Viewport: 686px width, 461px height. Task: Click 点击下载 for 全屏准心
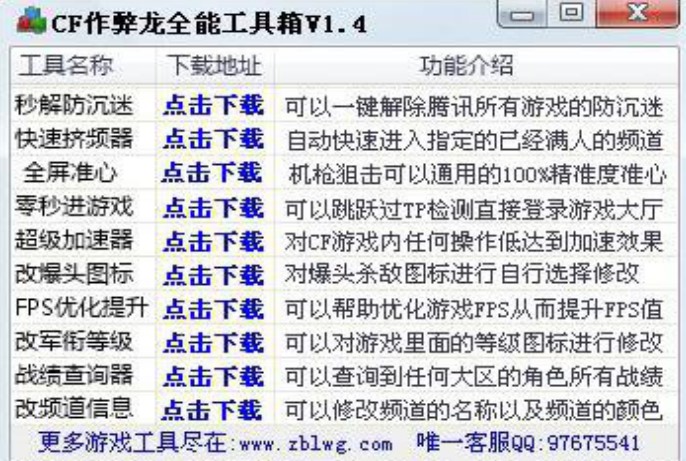click(212, 173)
